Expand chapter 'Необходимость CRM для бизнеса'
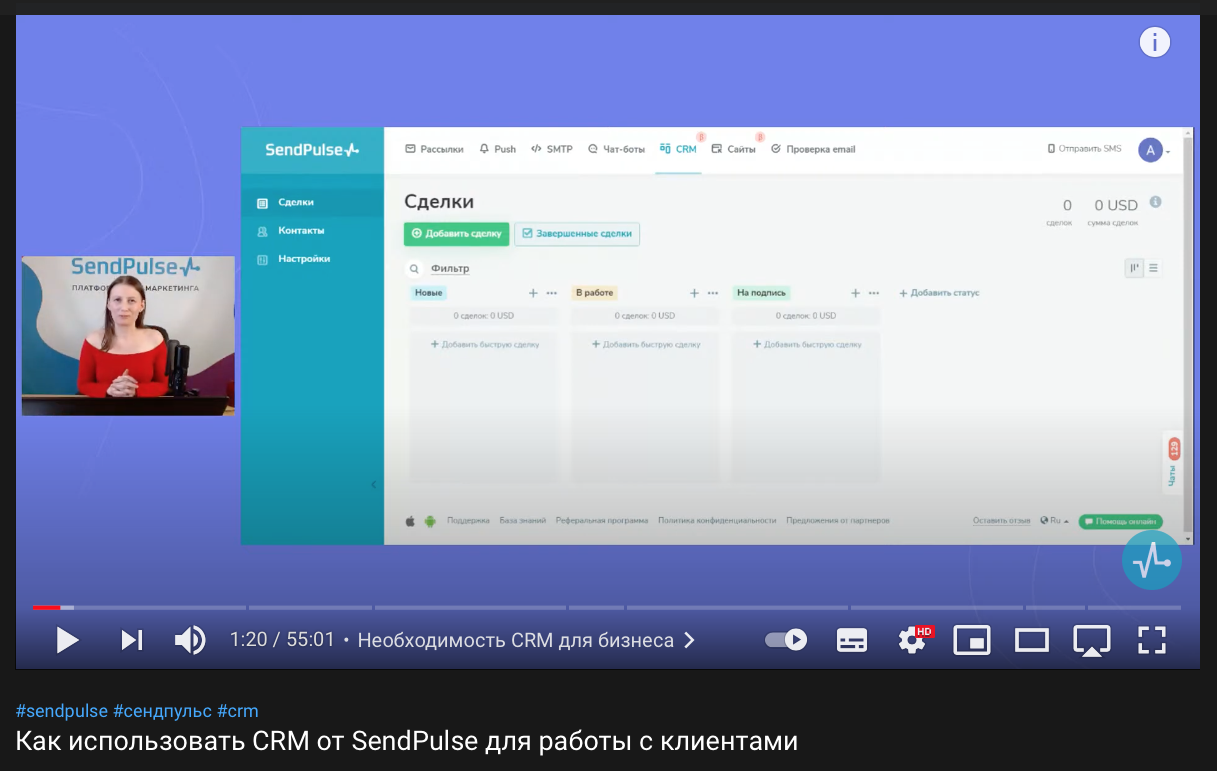Image resolution: width=1217 pixels, height=771 pixels. (x=526, y=640)
